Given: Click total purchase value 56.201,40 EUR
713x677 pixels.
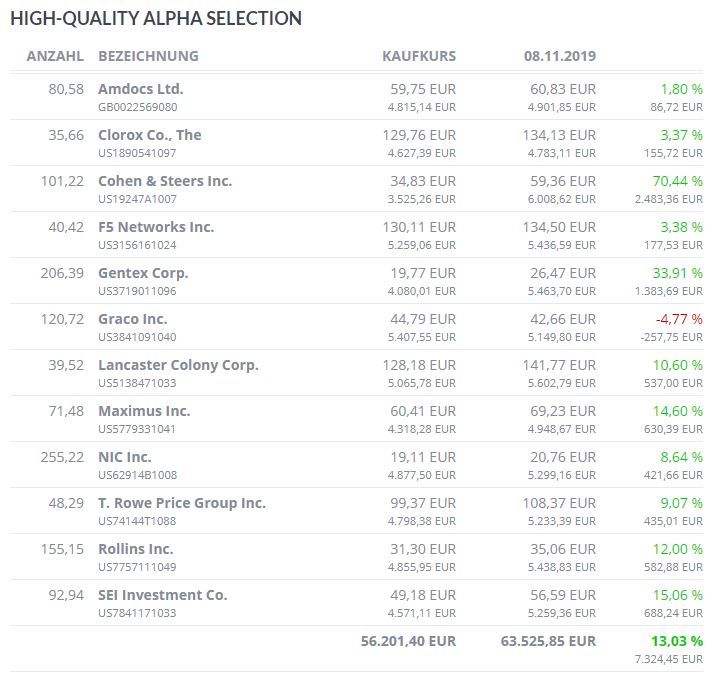Looking at the screenshot, I should pyautogui.click(x=408, y=641).
